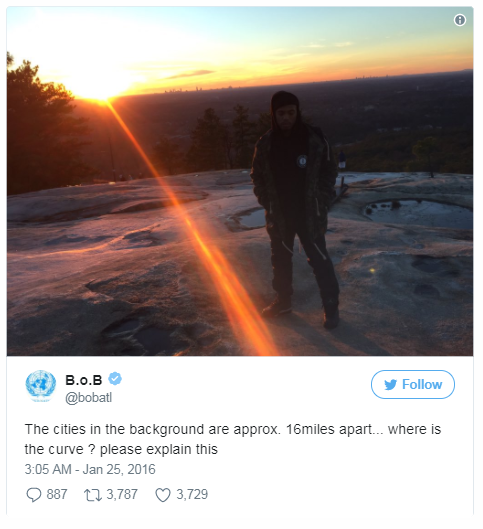View the 3,787 retweets count
The height and width of the screenshot is (529, 483).
(x=122, y=495)
